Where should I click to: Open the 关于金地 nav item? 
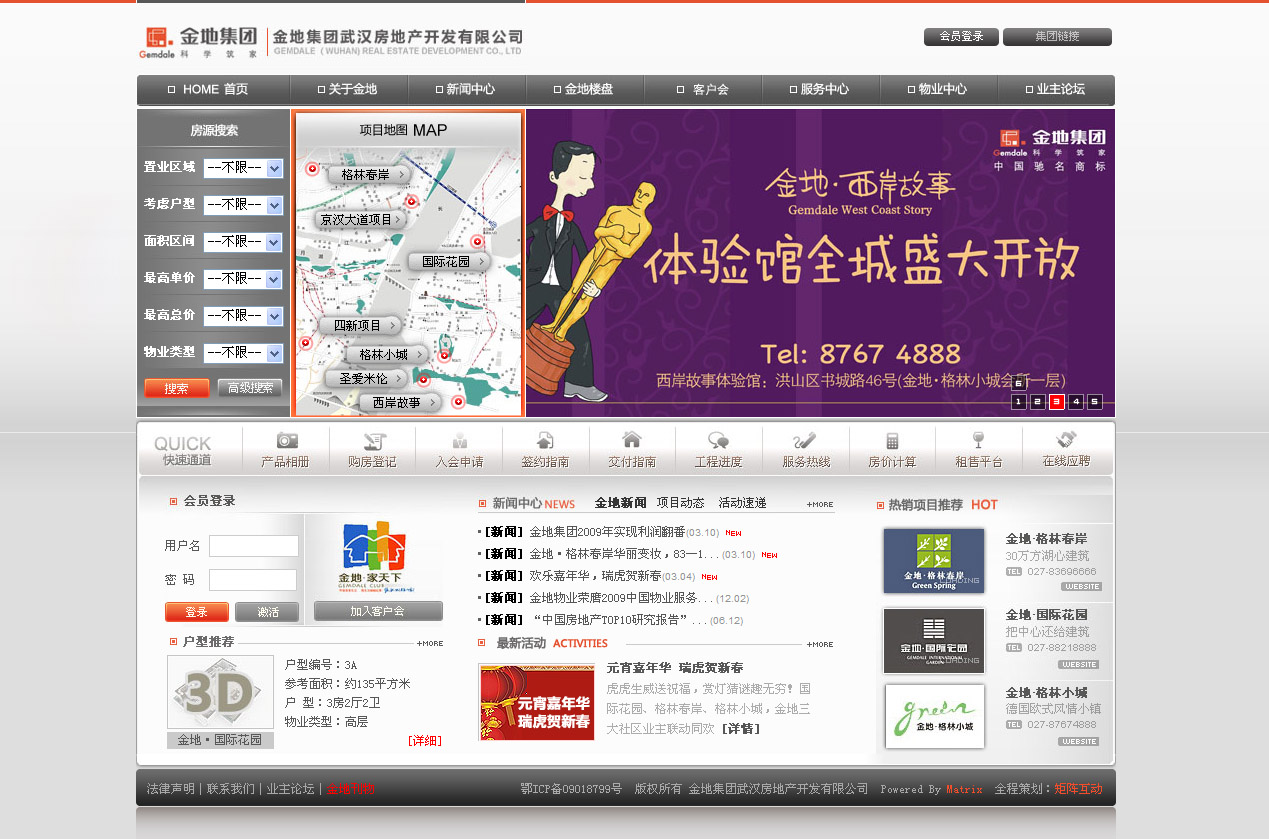tap(350, 89)
